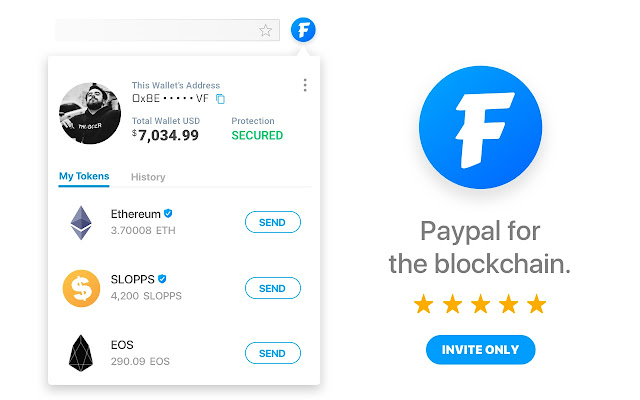Click the orange SLOPPS dollar coin icon
The height and width of the screenshot is (400, 640).
click(81, 288)
